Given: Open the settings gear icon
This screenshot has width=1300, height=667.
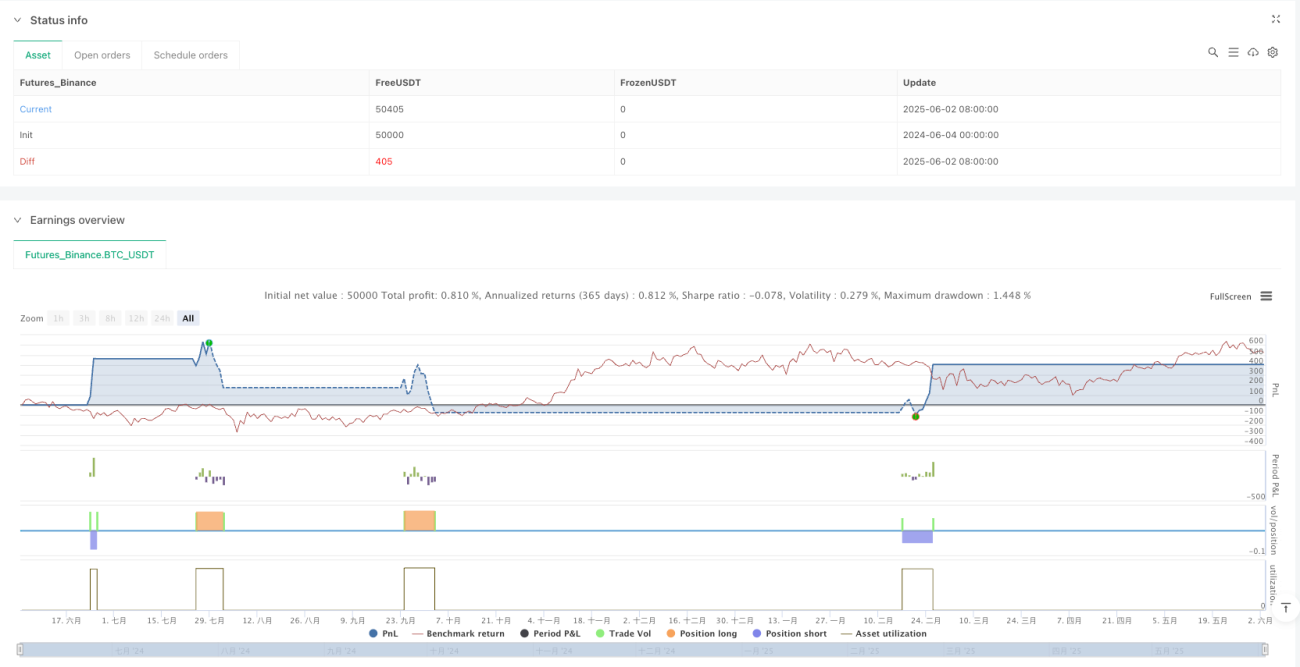Looking at the screenshot, I should 1273,52.
